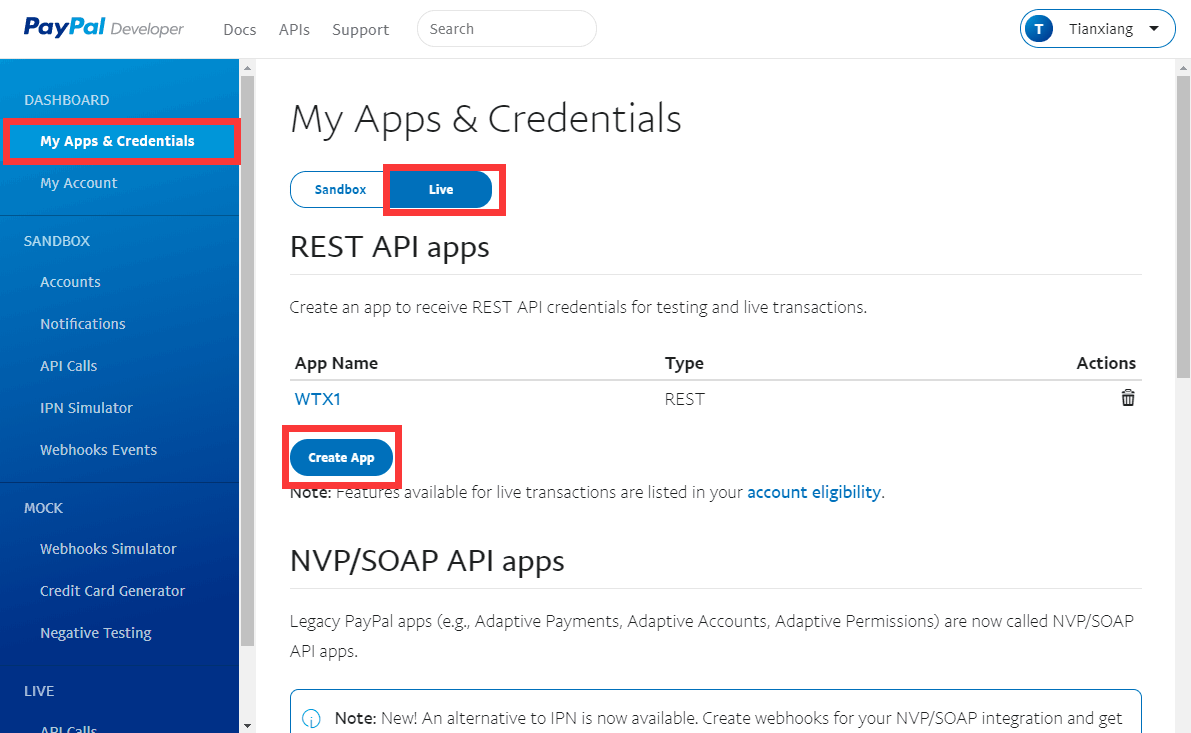
Task: Open Credit Card Generator in sidebar
Action: [x=112, y=591]
